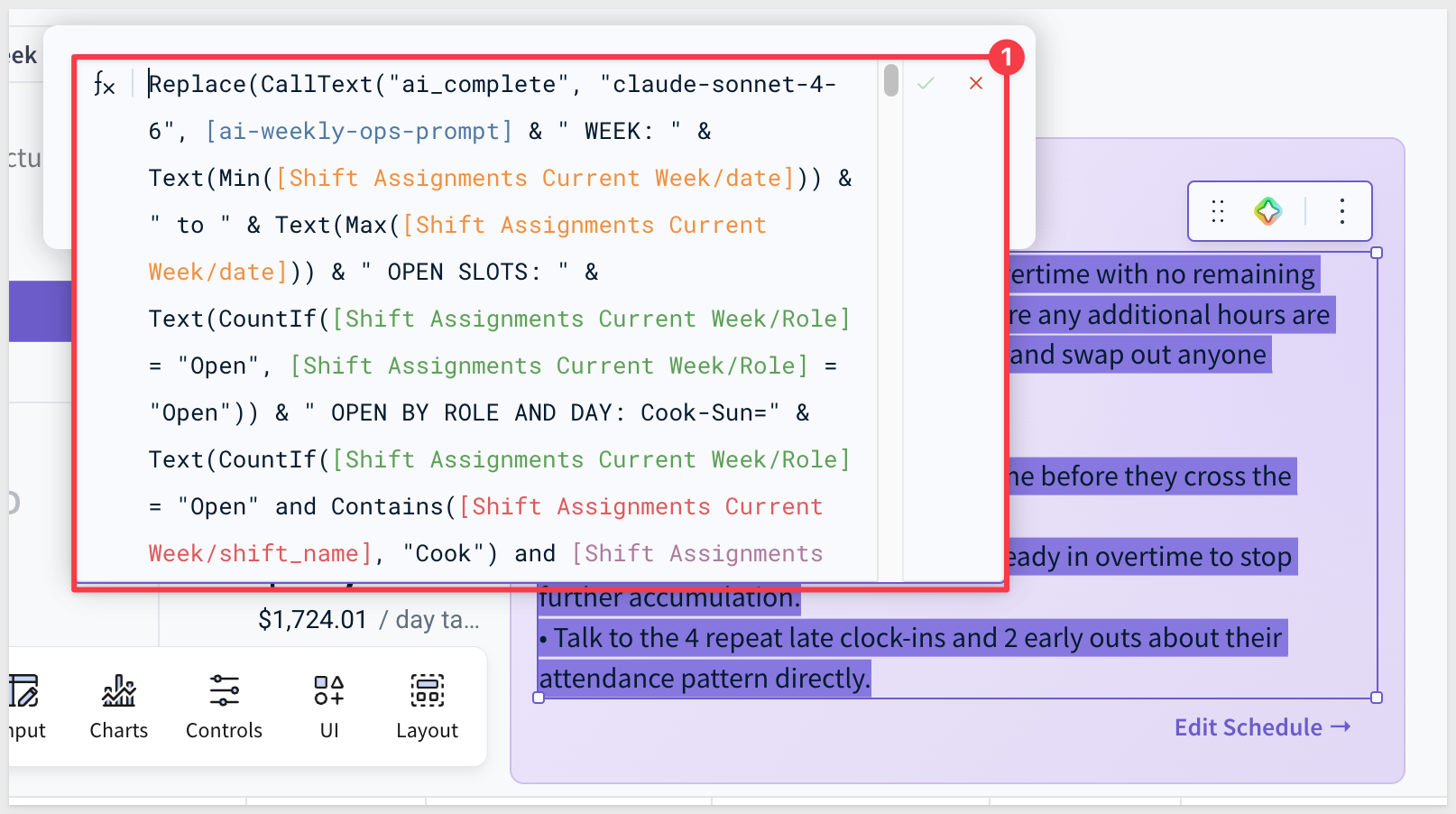Click the "attendance pattern directly." line
Viewport: 1456px width, 814px height.
[x=705, y=679]
